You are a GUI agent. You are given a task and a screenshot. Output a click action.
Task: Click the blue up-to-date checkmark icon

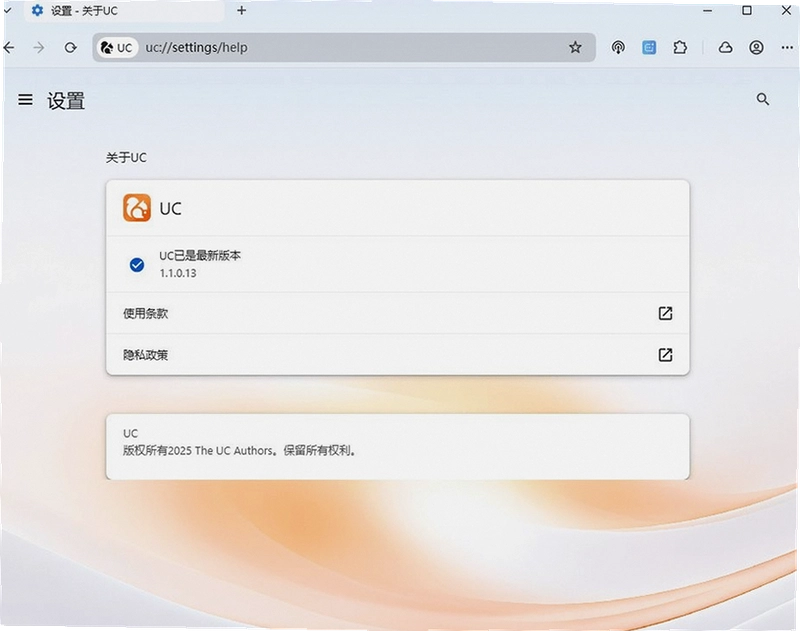click(x=137, y=265)
